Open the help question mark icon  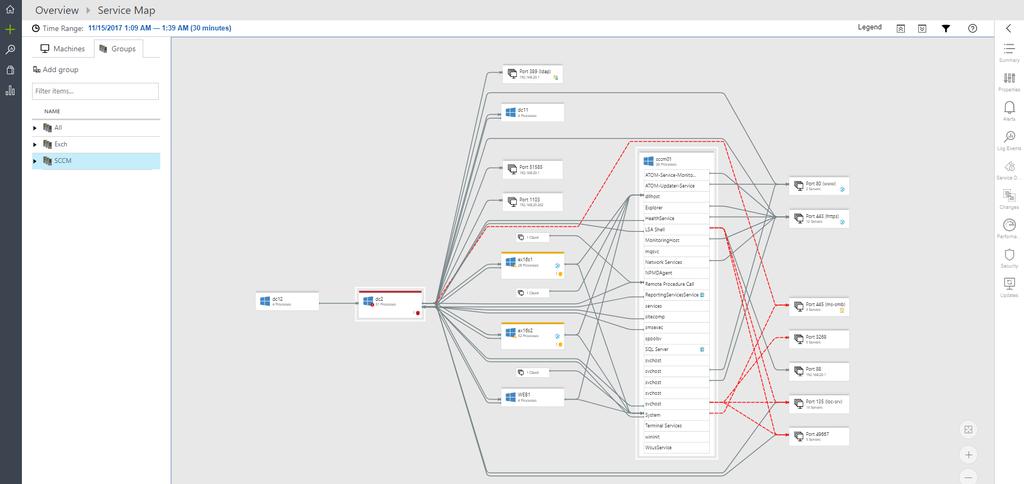[x=972, y=28]
